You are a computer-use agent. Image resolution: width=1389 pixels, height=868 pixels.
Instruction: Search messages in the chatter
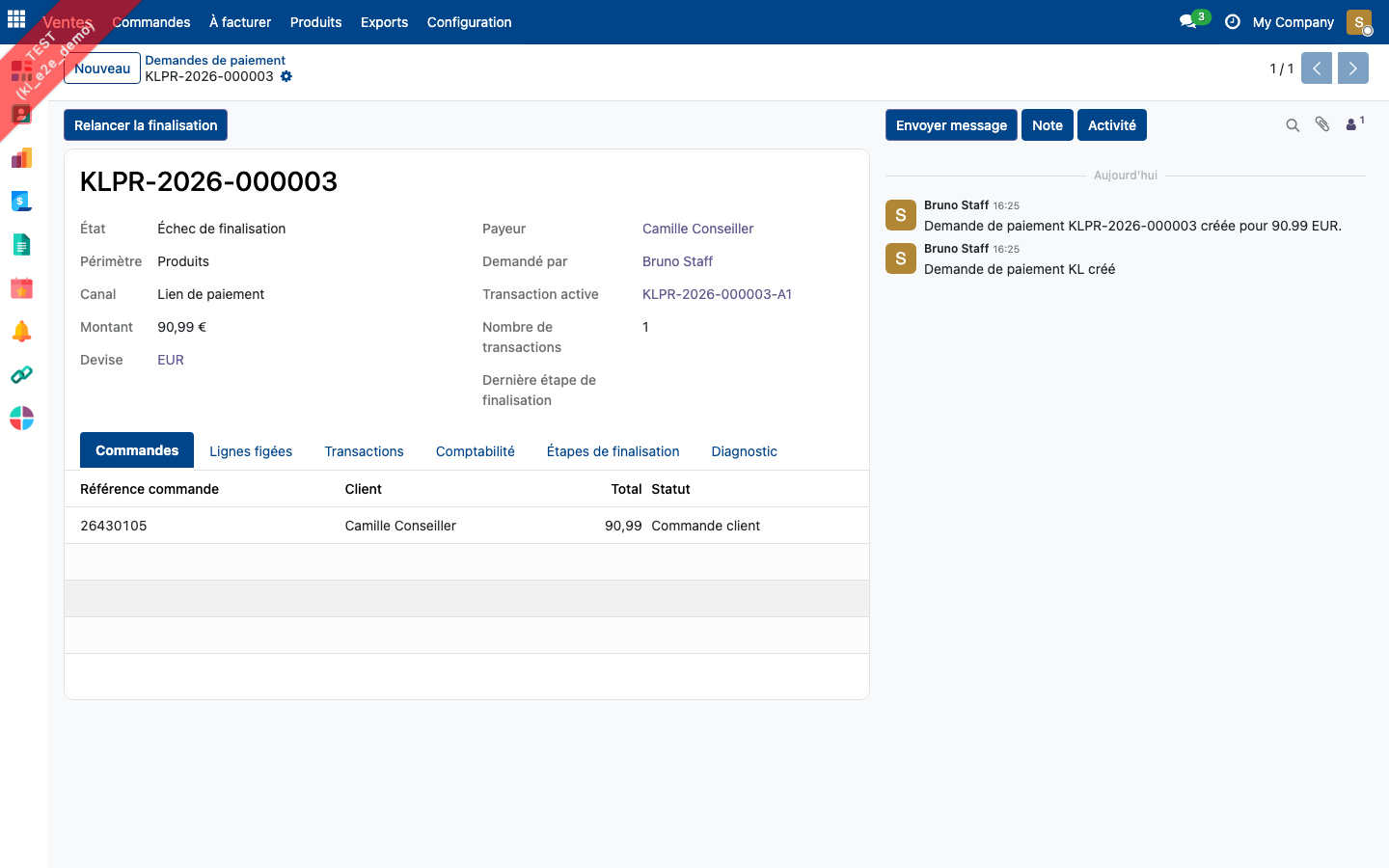tap(1293, 125)
